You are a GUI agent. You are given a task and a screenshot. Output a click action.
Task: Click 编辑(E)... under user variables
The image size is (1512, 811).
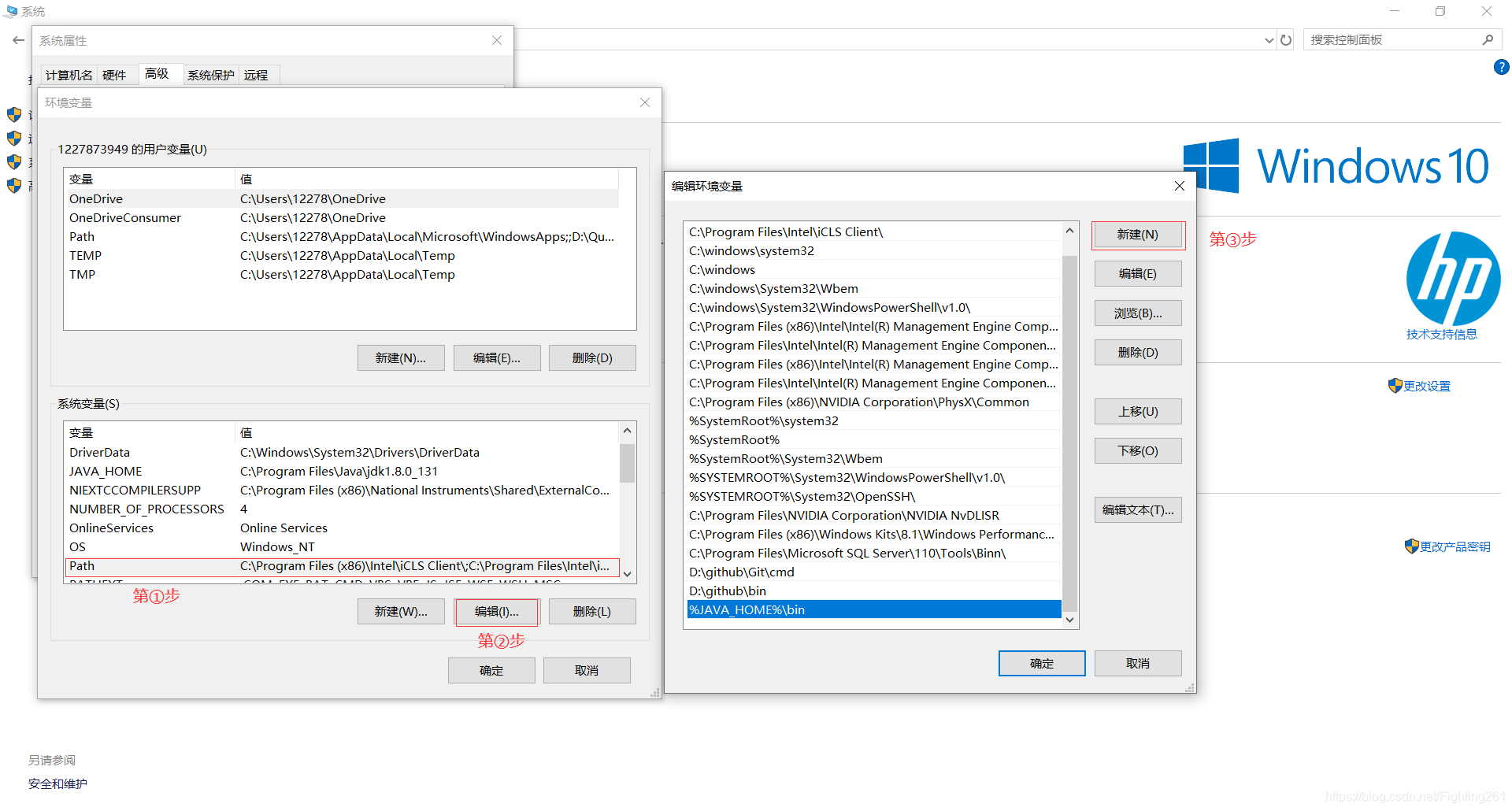tap(497, 358)
